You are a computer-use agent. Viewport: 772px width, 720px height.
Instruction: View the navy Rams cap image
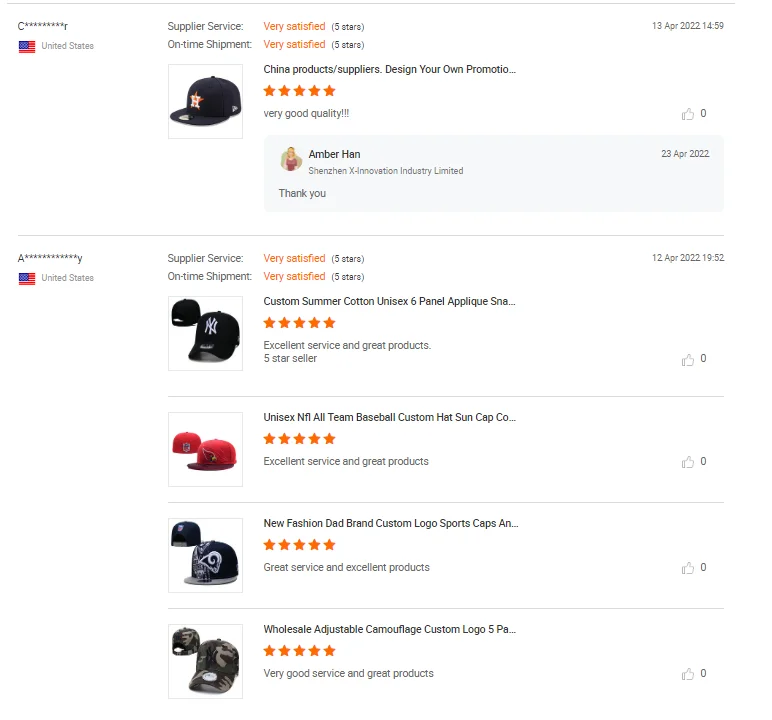click(205, 555)
